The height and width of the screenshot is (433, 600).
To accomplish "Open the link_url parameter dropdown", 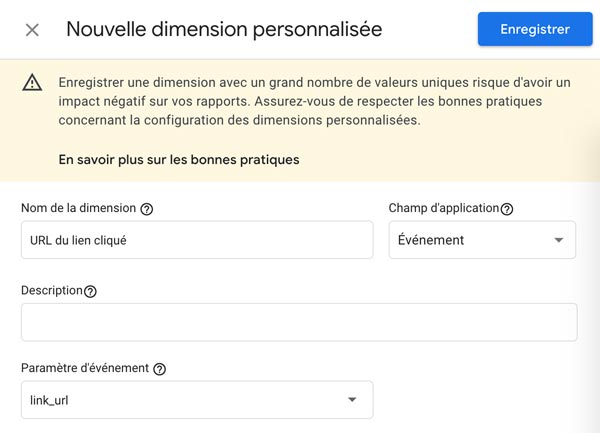I will click(197, 400).
